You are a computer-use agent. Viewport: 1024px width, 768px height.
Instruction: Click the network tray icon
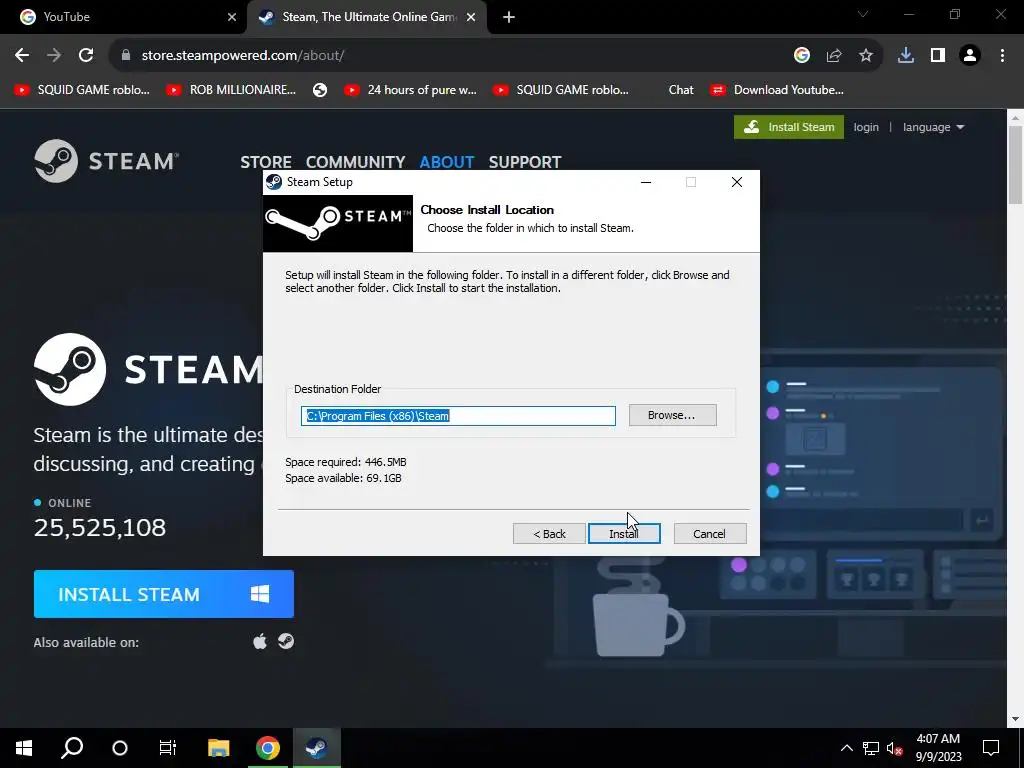click(871, 748)
